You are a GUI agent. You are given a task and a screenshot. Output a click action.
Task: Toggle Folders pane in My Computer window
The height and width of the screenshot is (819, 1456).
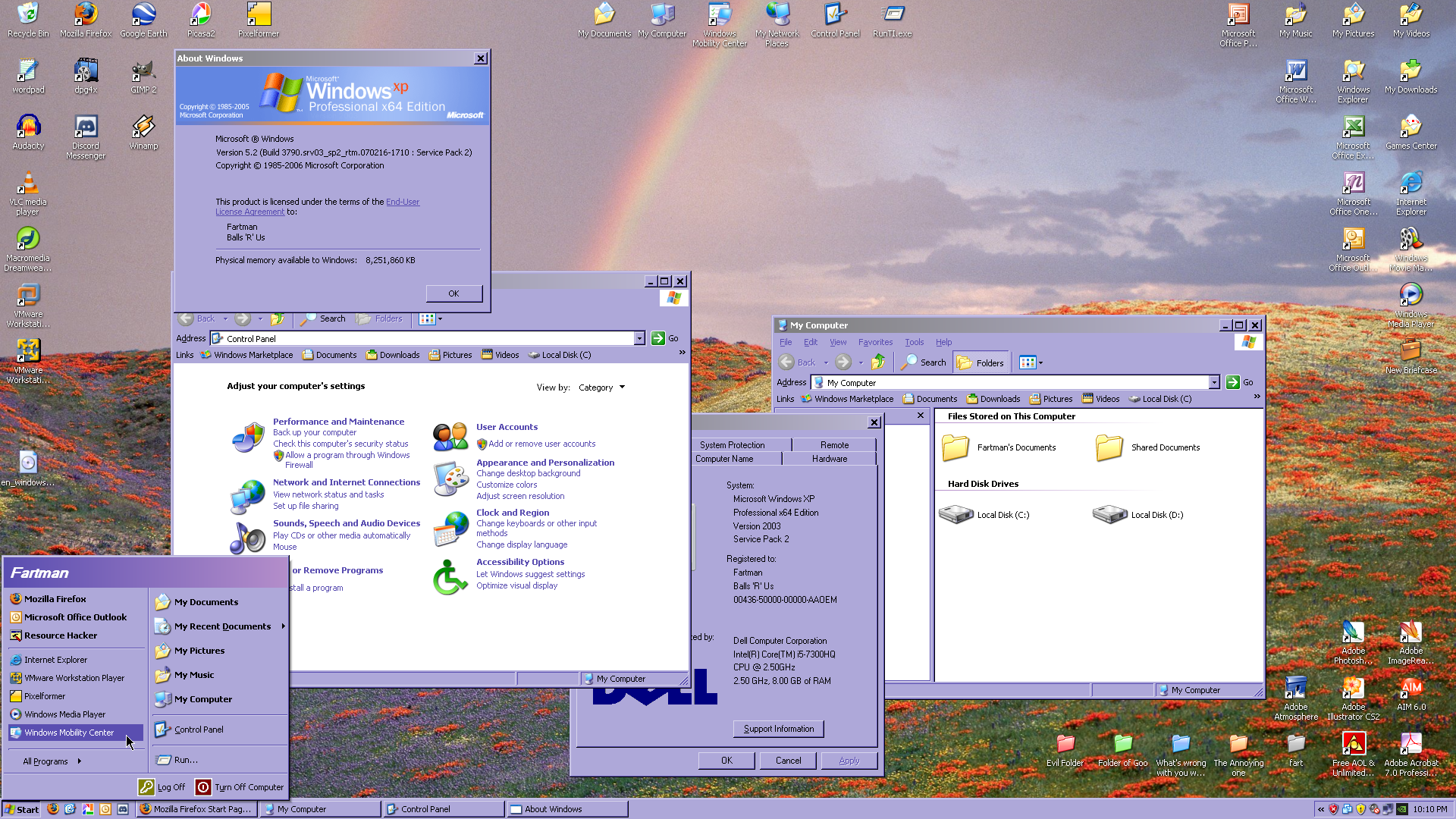[x=981, y=362]
